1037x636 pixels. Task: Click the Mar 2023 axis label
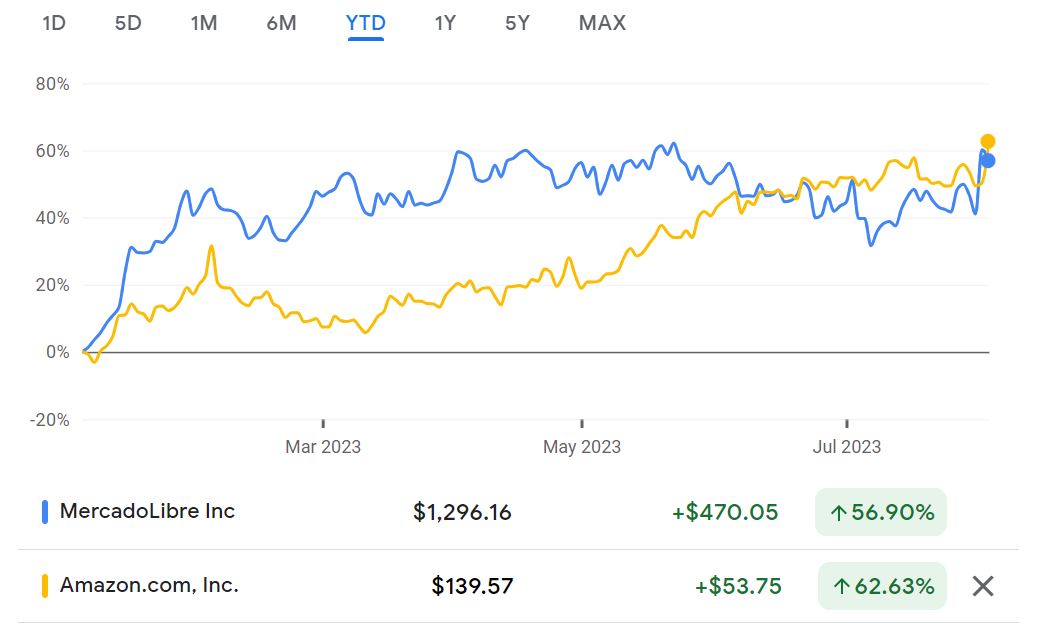(x=323, y=447)
